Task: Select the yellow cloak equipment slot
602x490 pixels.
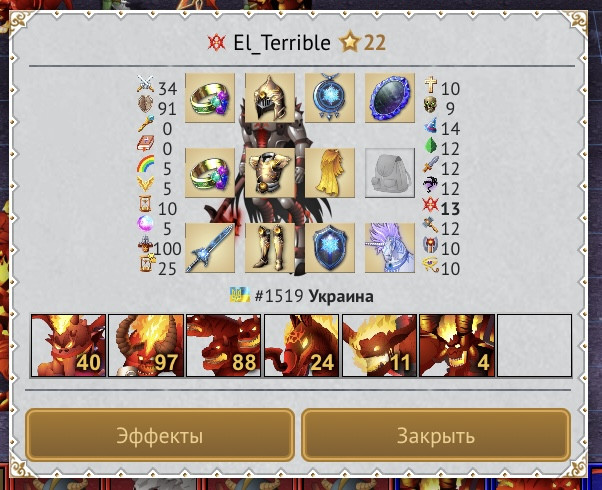Action: (330, 173)
